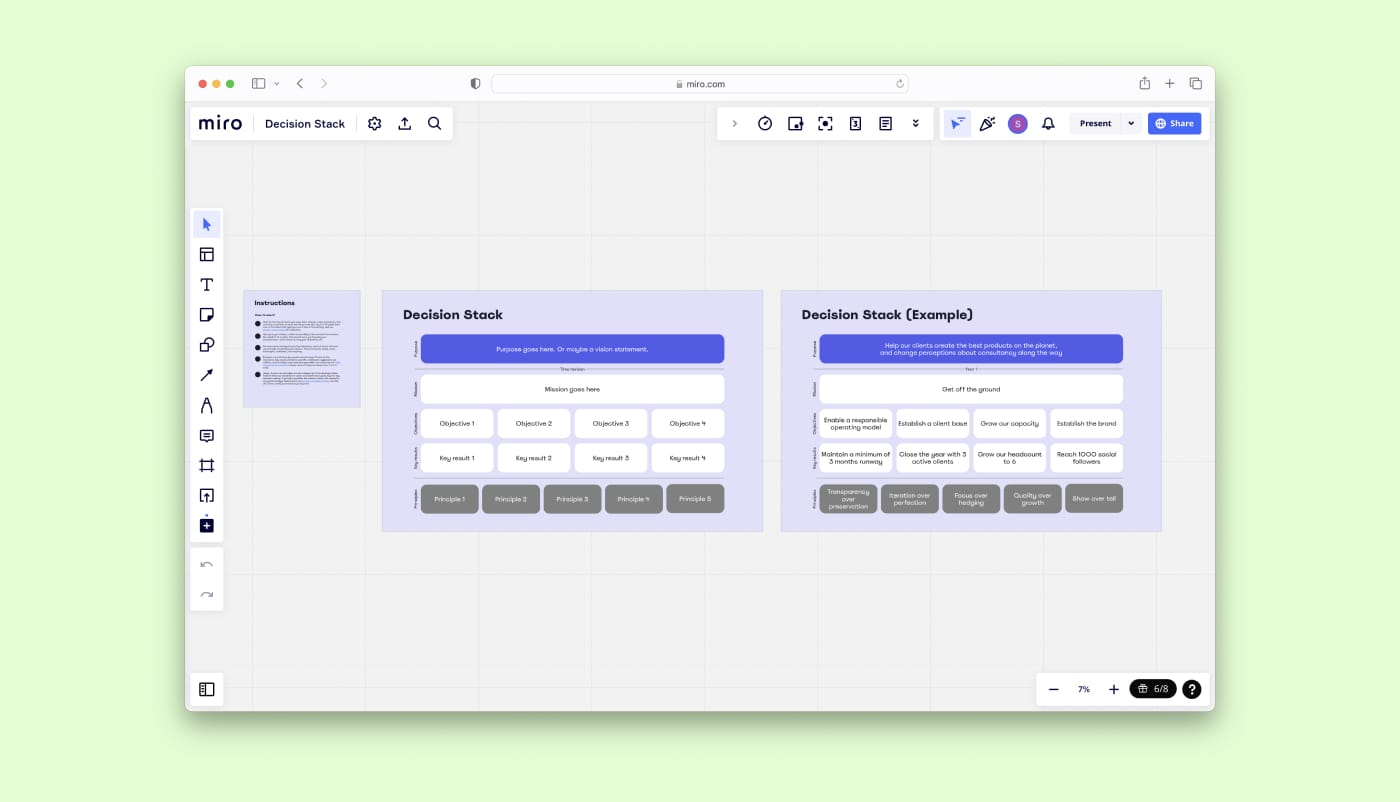
Task: Open search from the board header
Action: point(434,122)
